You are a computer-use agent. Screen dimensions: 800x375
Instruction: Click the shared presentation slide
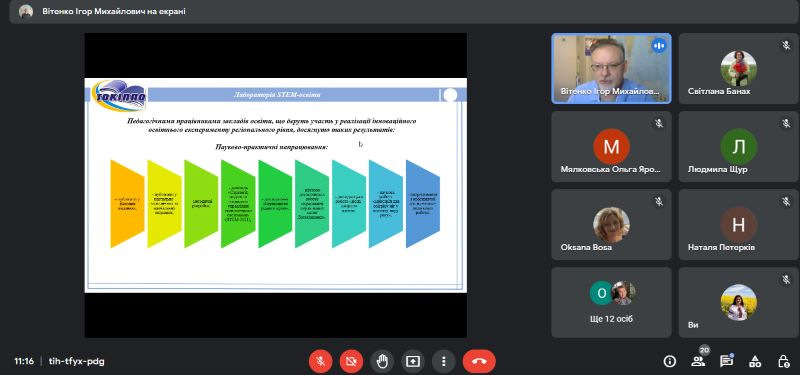(x=276, y=185)
